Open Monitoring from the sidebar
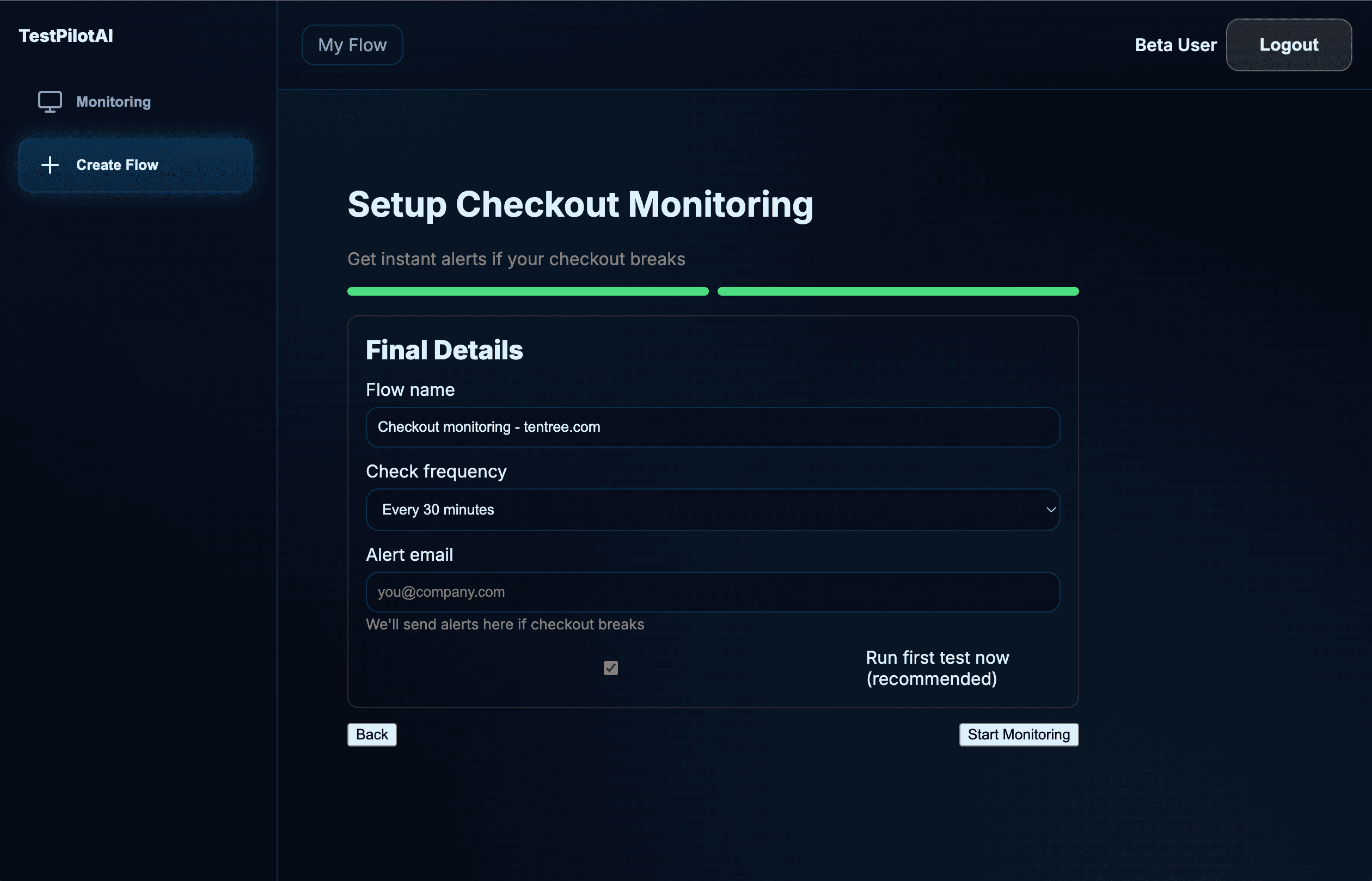This screenshot has width=1372, height=881. 113,101
